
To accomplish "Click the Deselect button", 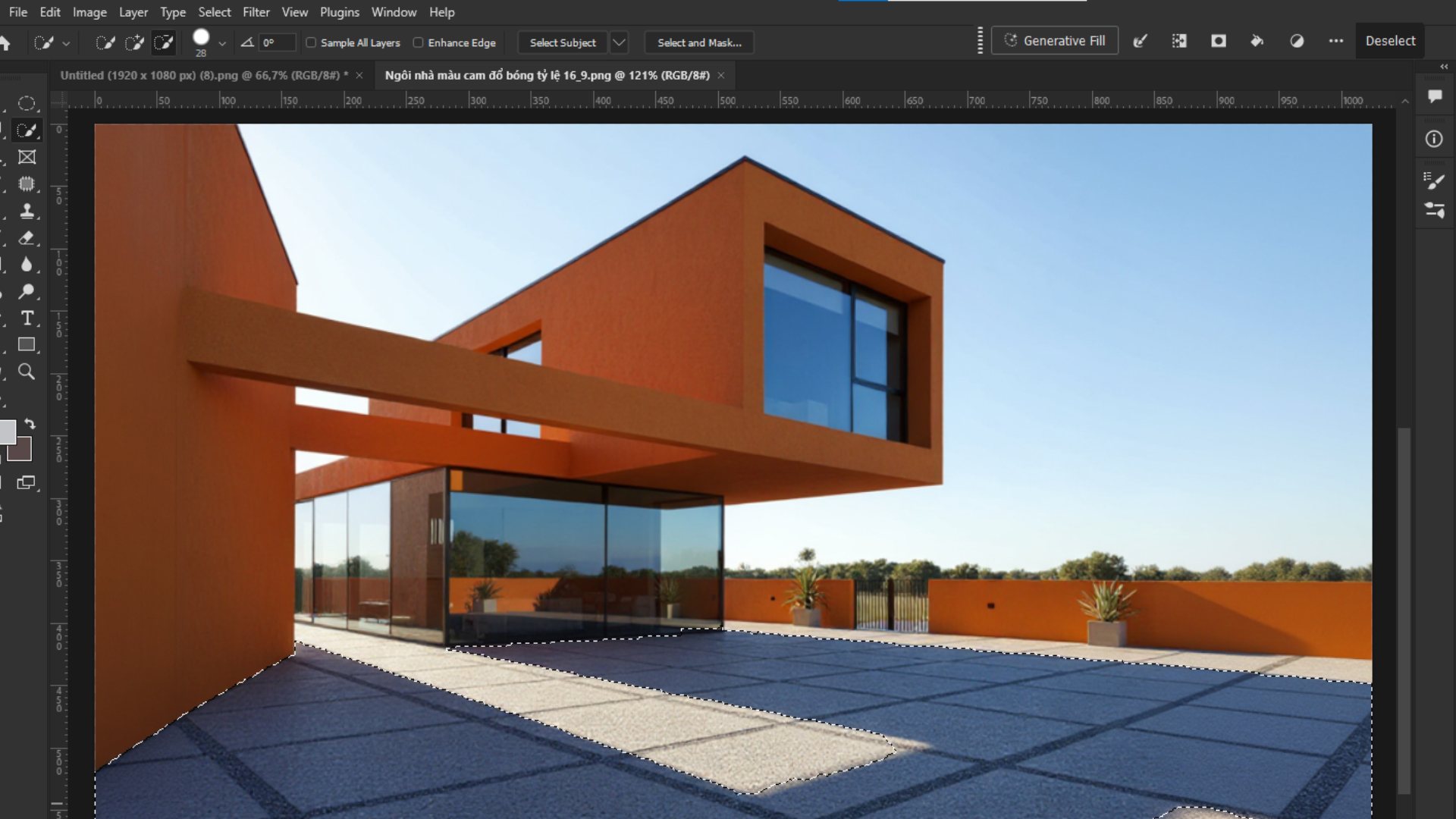I will (1390, 41).
